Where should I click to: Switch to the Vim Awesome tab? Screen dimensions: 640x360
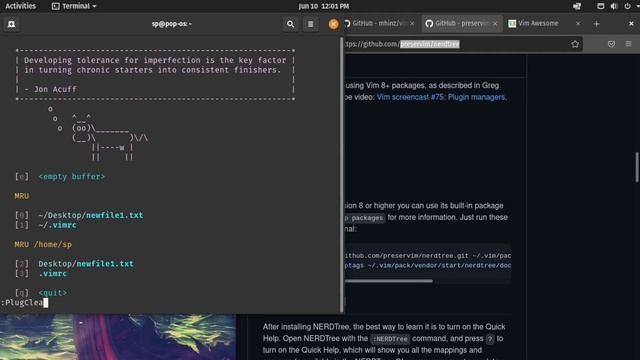point(538,24)
